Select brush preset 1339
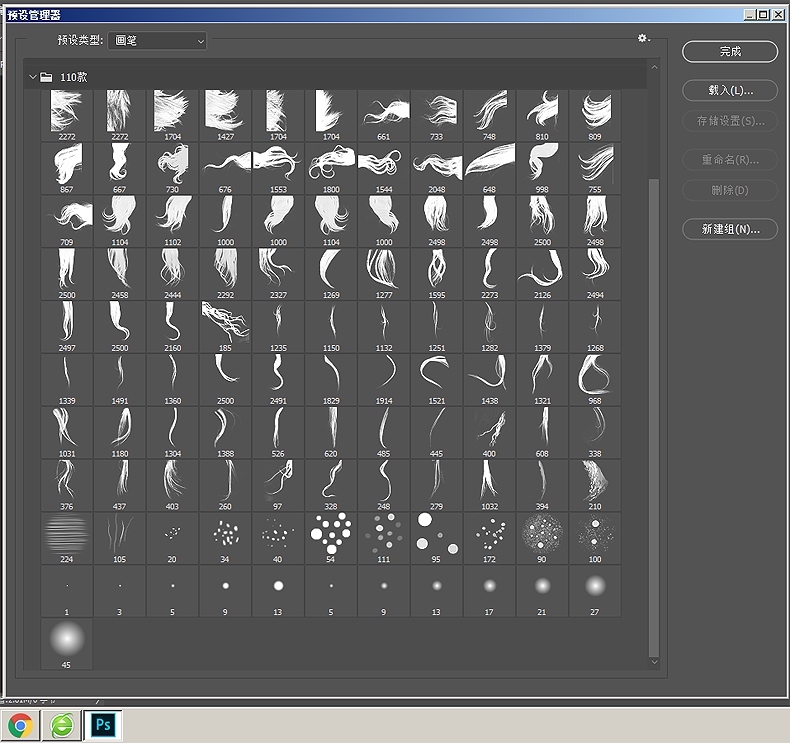790x743 pixels. pyautogui.click(x=67, y=380)
